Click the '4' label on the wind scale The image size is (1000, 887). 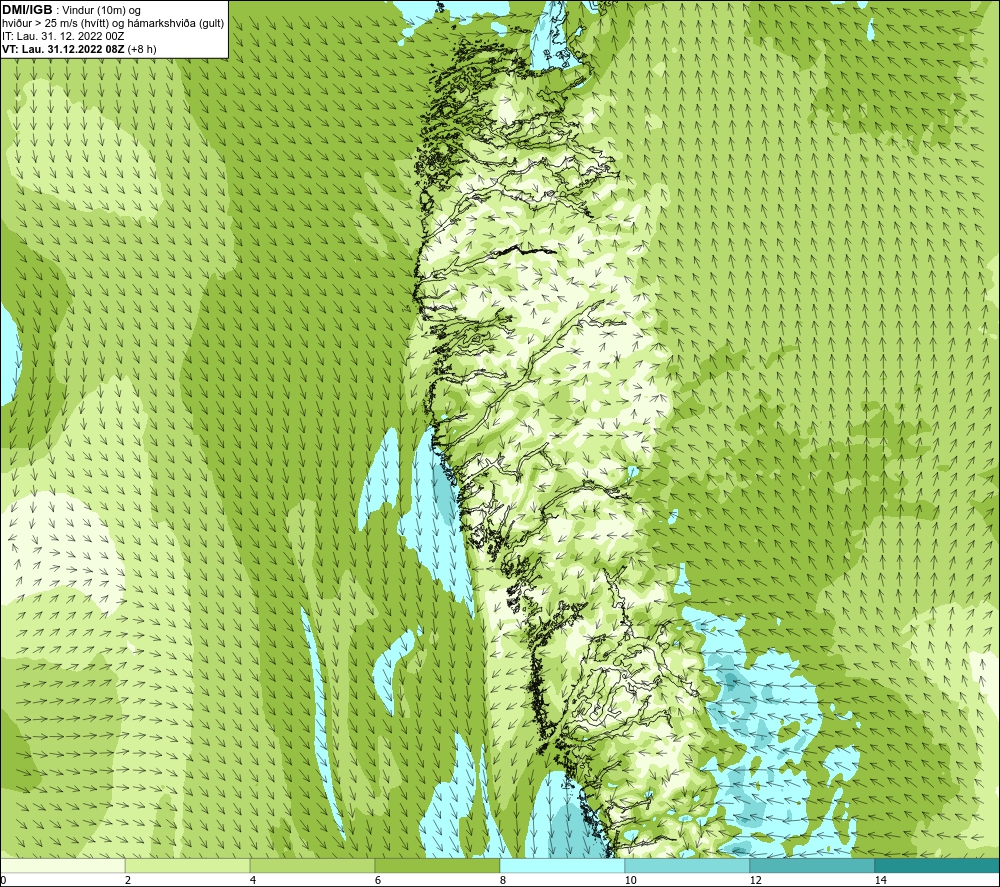click(x=253, y=880)
